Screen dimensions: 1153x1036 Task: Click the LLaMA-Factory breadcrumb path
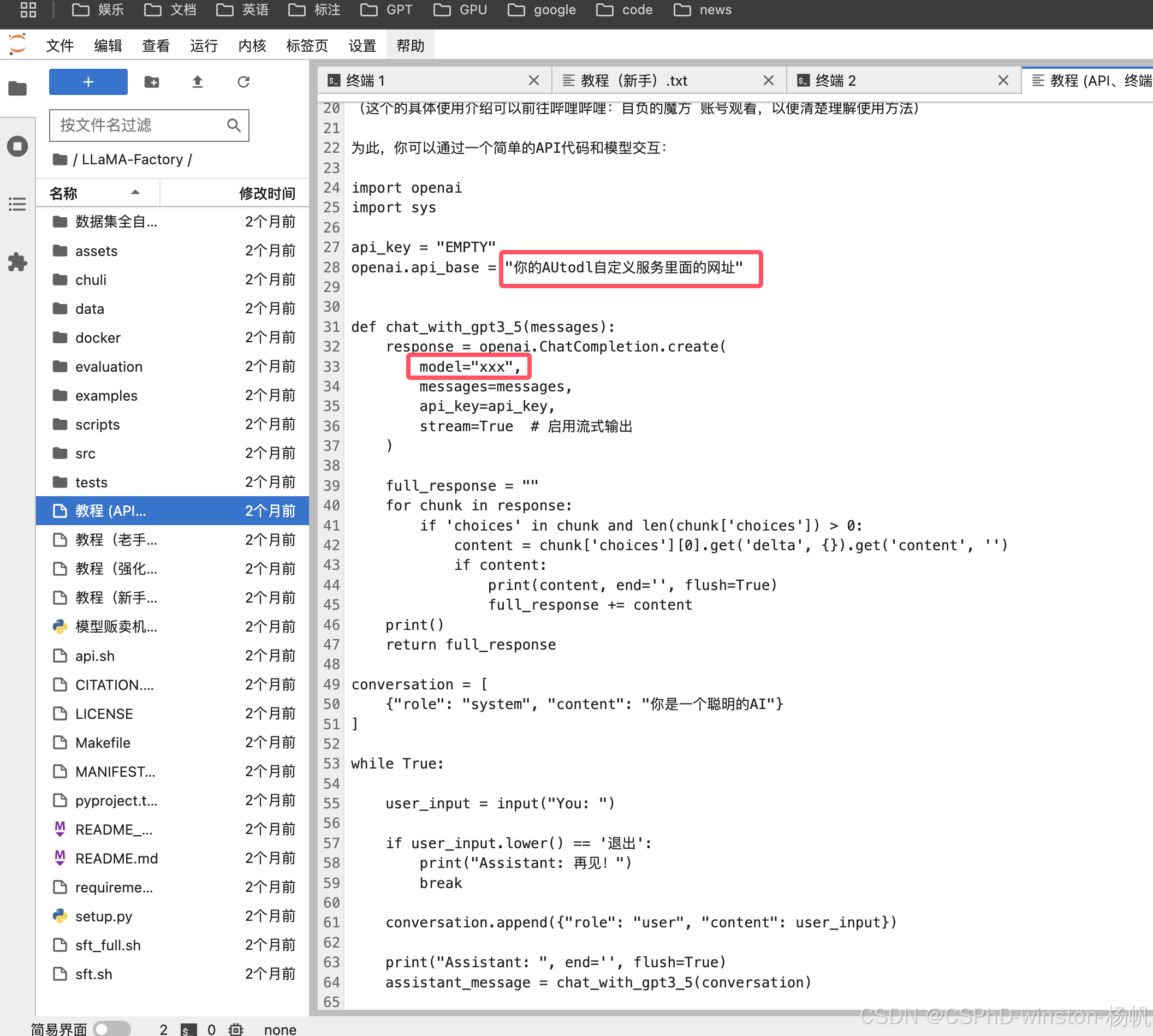132,159
